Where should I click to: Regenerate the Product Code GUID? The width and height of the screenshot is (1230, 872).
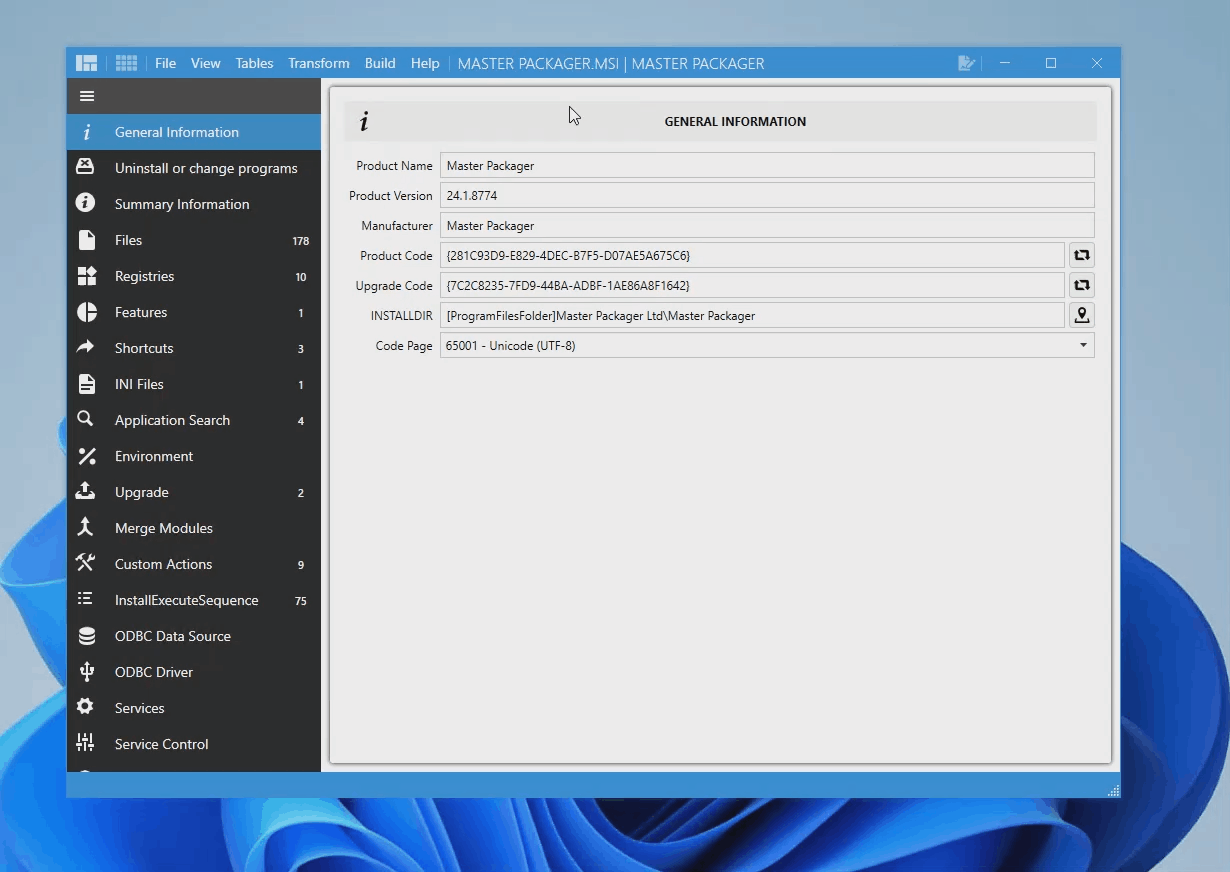pyautogui.click(x=1081, y=256)
